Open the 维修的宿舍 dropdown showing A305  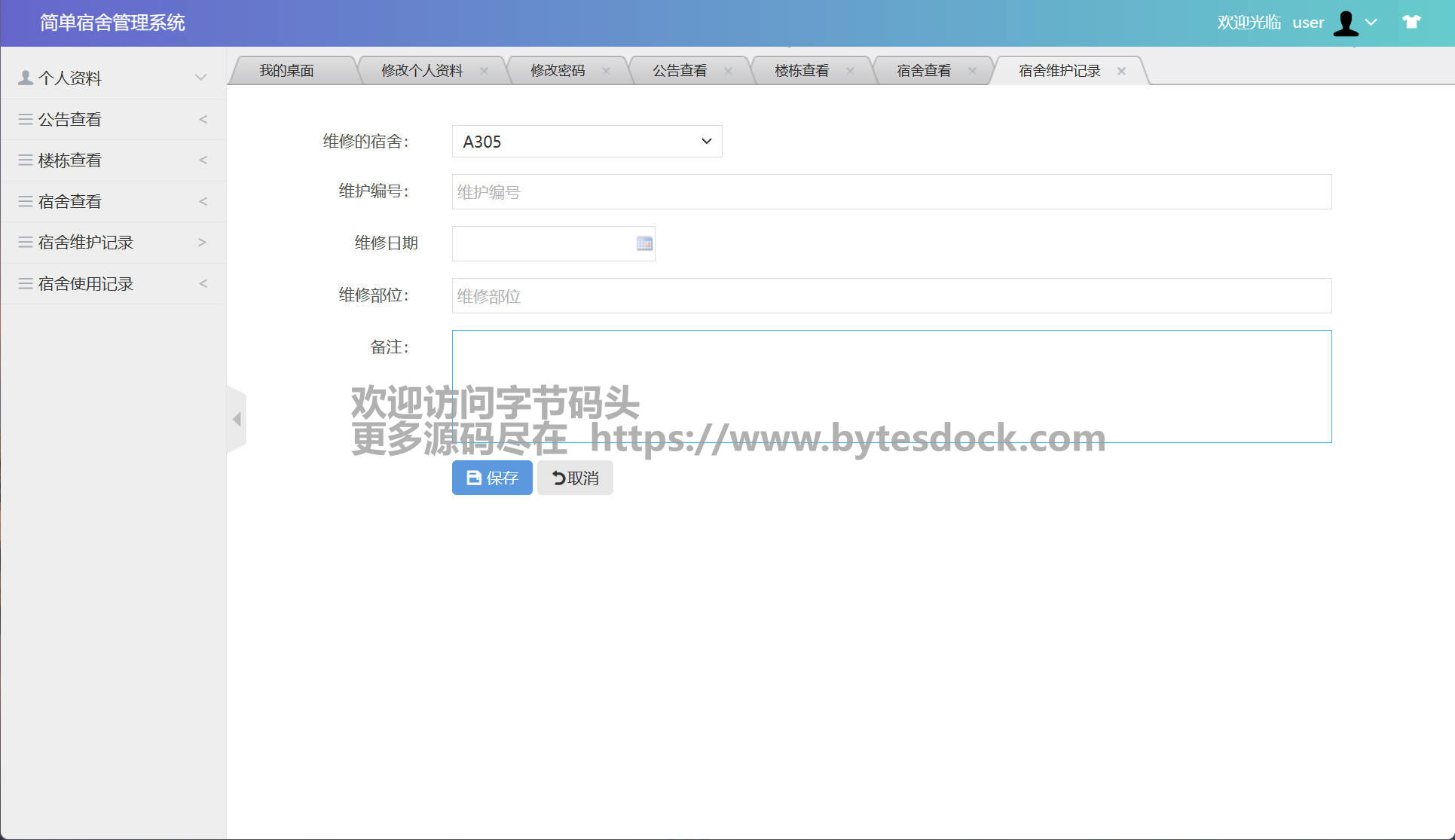coord(587,142)
